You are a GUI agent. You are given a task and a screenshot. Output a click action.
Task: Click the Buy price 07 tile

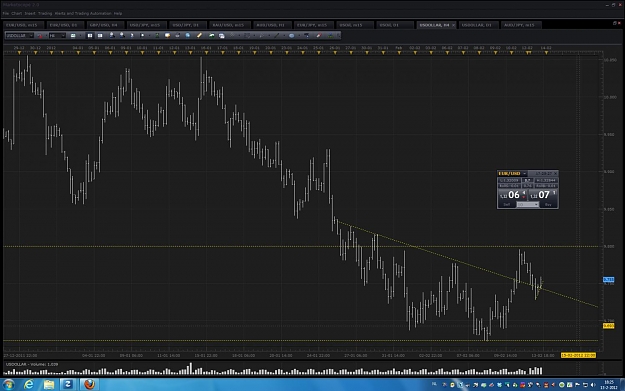(543, 195)
